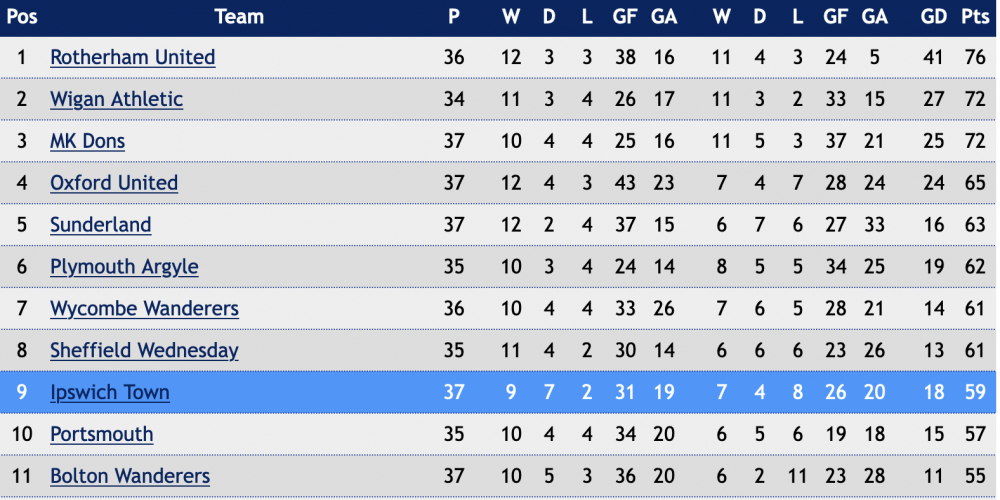Image resolution: width=1000 pixels, height=500 pixels.
Task: Click Ipswich Town's 59 points value
Action: [x=975, y=392]
